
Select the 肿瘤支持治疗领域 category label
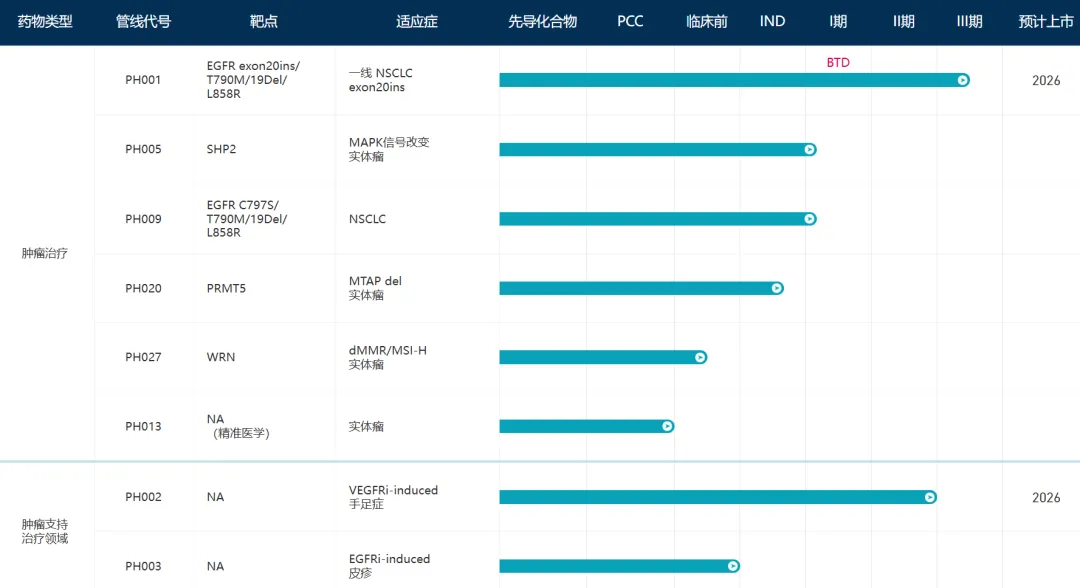click(x=45, y=531)
